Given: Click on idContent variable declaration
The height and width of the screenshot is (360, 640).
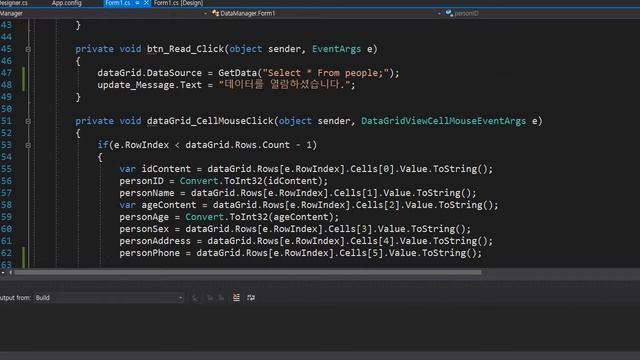Looking at the screenshot, I should coord(166,169).
